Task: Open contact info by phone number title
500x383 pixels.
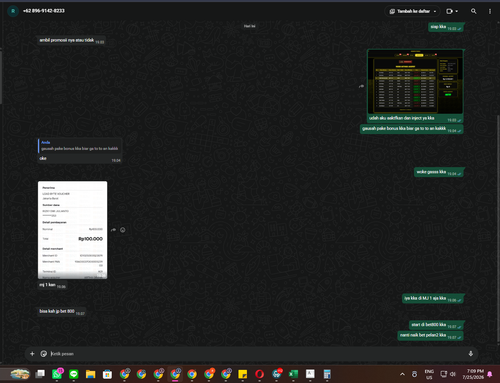Action: [x=44, y=11]
